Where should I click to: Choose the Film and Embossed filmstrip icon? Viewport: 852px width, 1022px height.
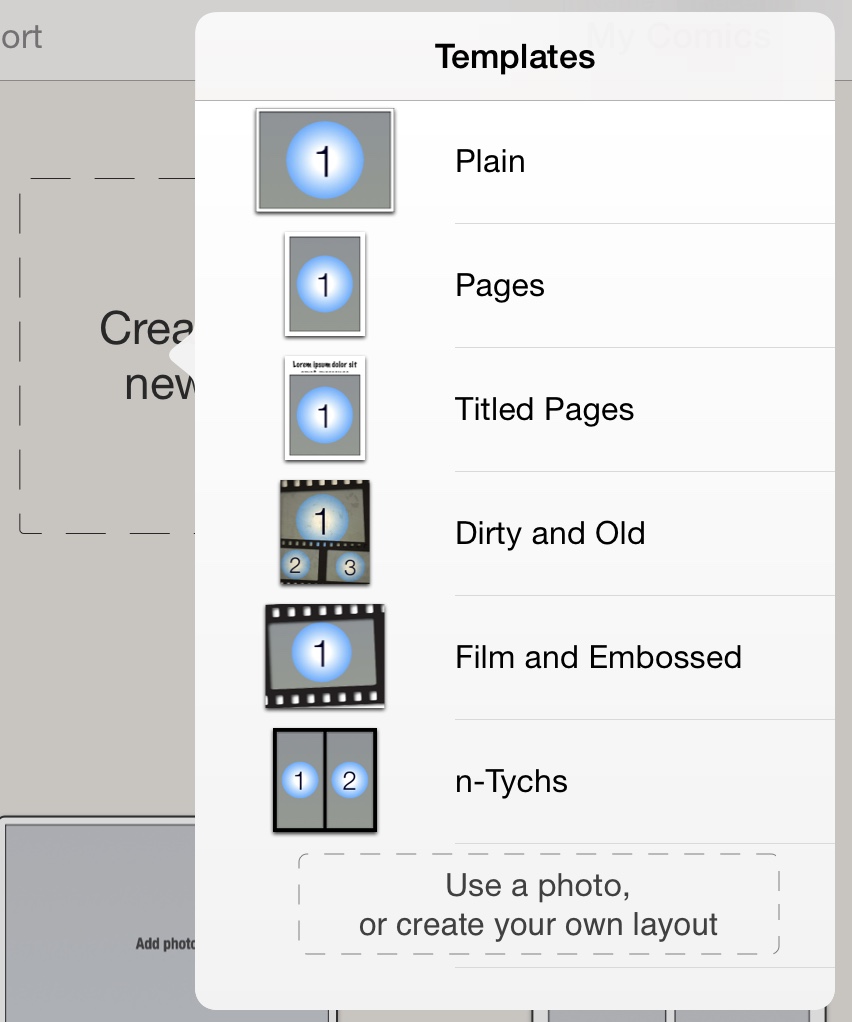(x=325, y=656)
